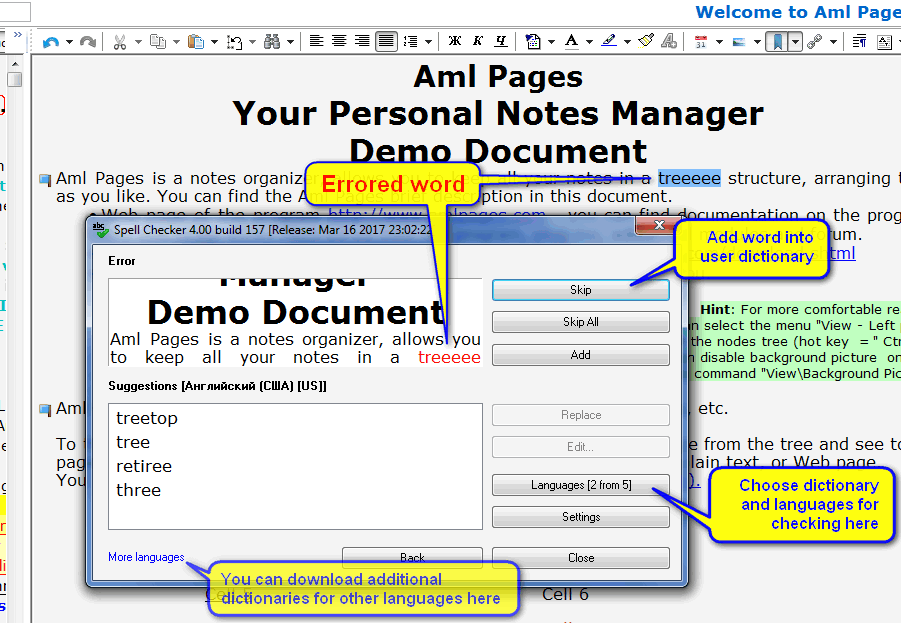Image resolution: width=901 pixels, height=623 pixels.
Task: Expand the insert picture dropdown arrow
Action: click(x=757, y=42)
